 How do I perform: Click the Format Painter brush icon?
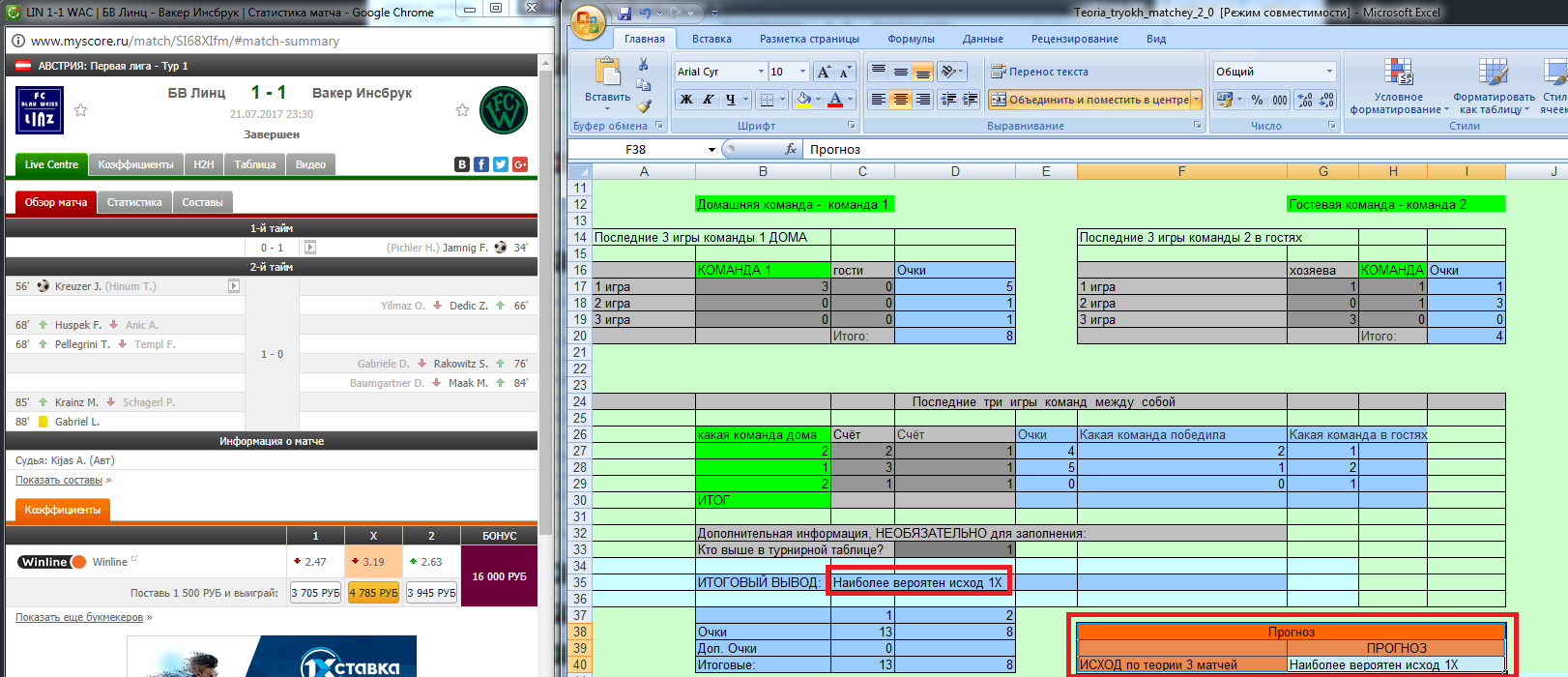tap(644, 106)
